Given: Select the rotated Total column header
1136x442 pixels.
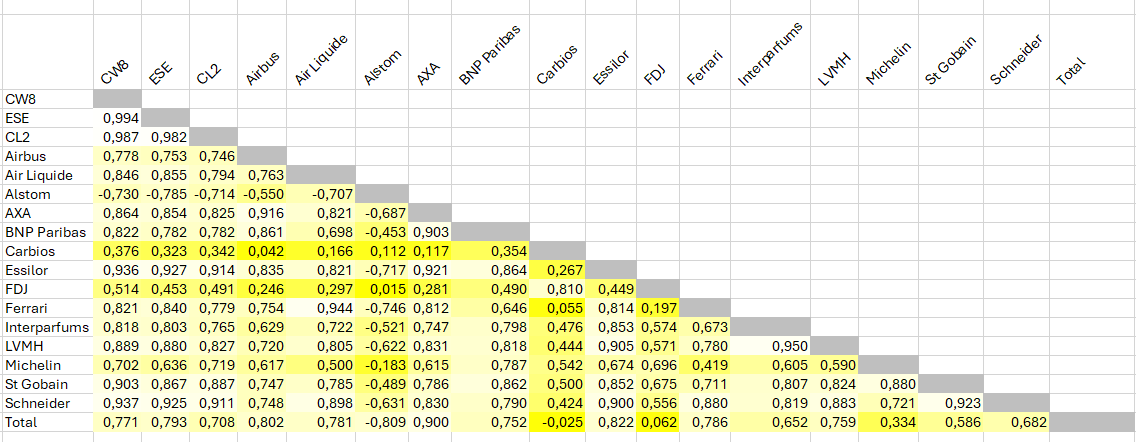Looking at the screenshot, I should tap(1072, 71).
